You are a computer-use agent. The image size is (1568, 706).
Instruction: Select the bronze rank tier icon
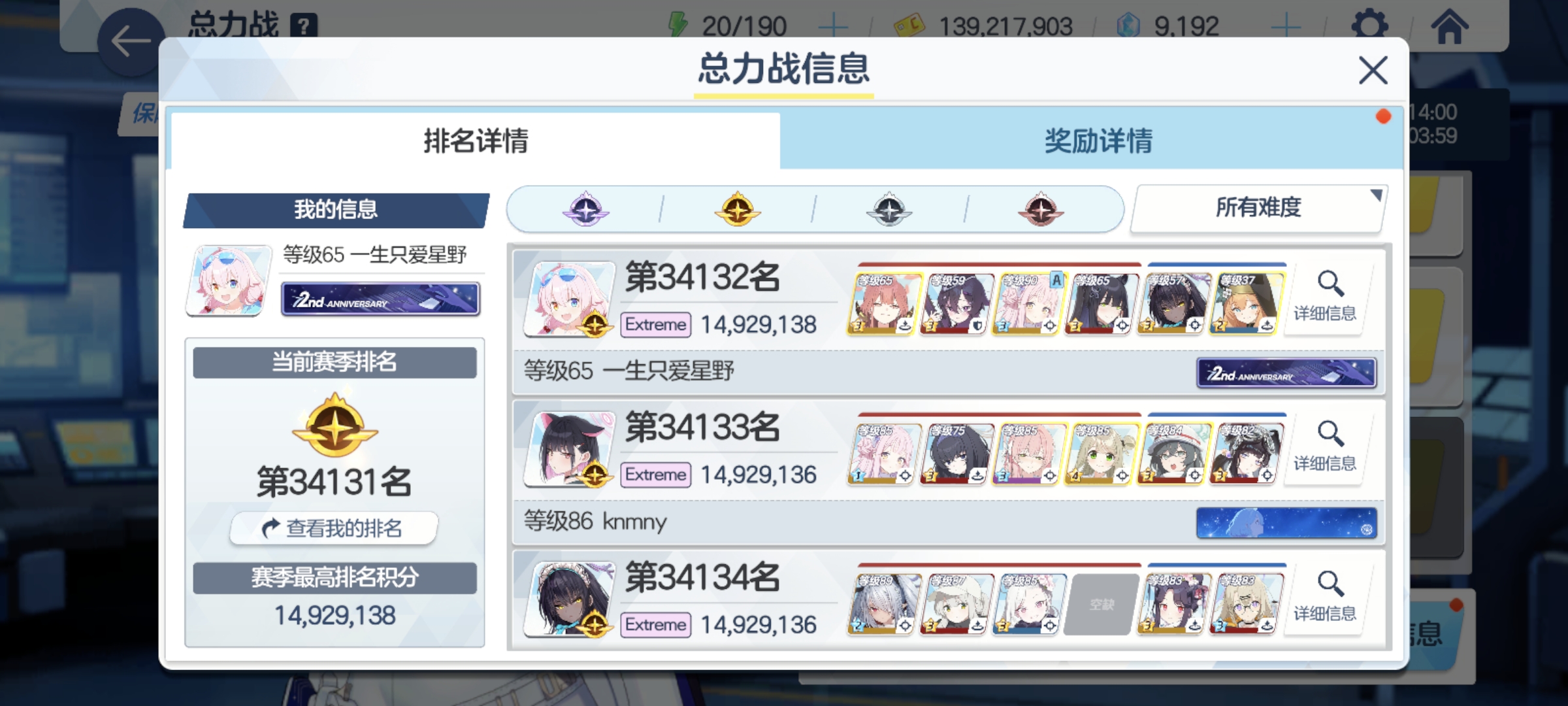1041,209
